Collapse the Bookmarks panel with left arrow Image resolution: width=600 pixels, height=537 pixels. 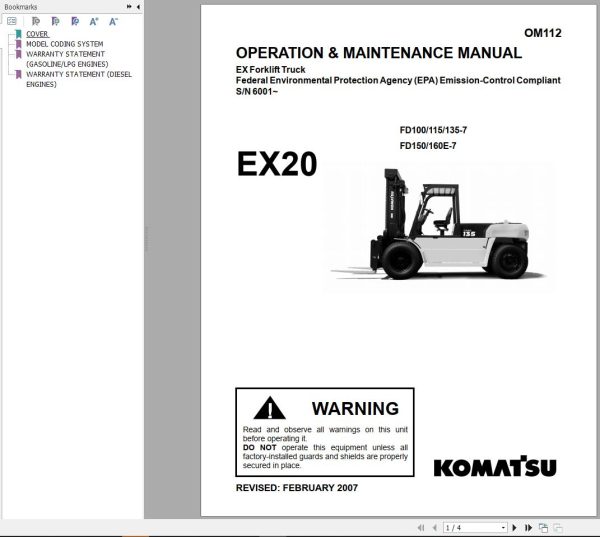coord(138,7)
